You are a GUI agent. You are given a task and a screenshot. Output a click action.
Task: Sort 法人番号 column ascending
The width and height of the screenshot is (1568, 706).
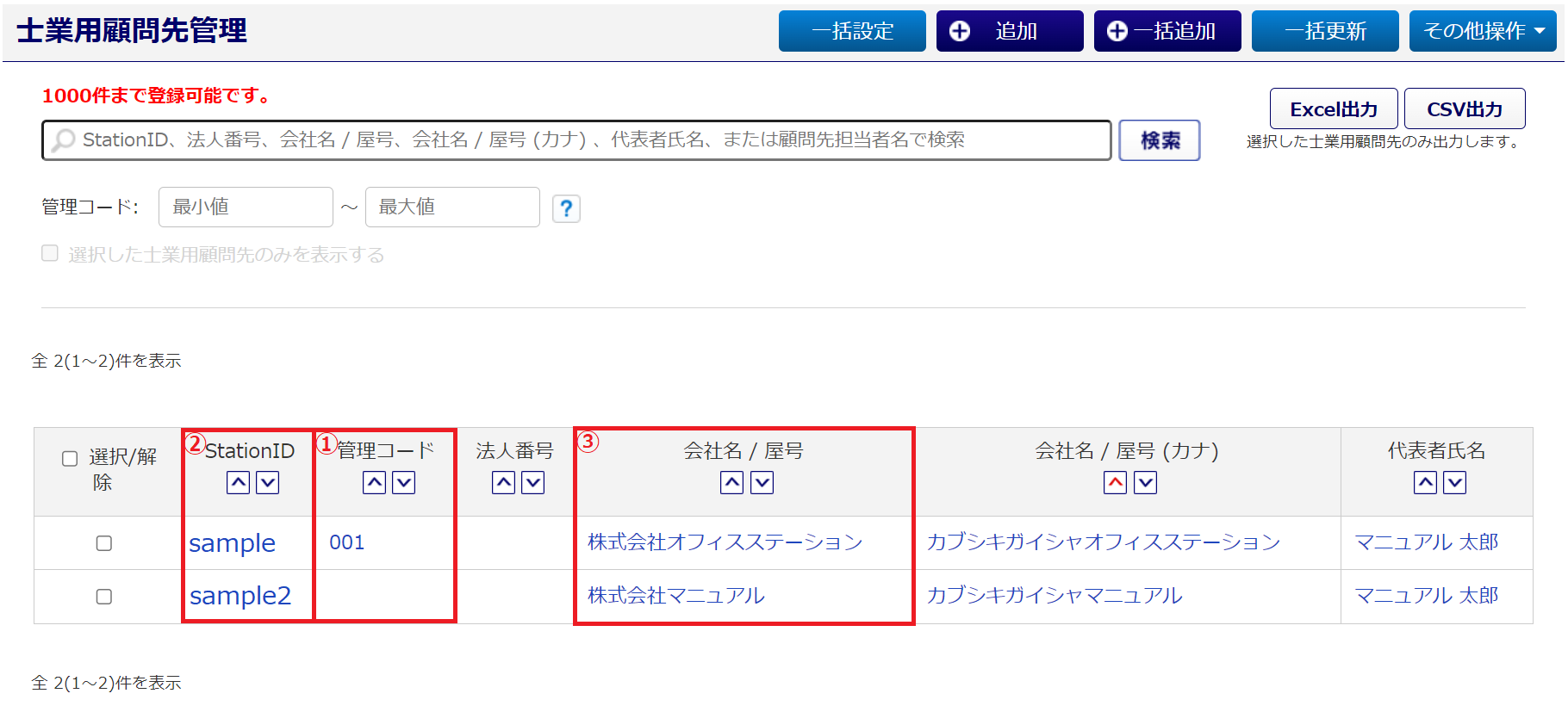coord(504,483)
